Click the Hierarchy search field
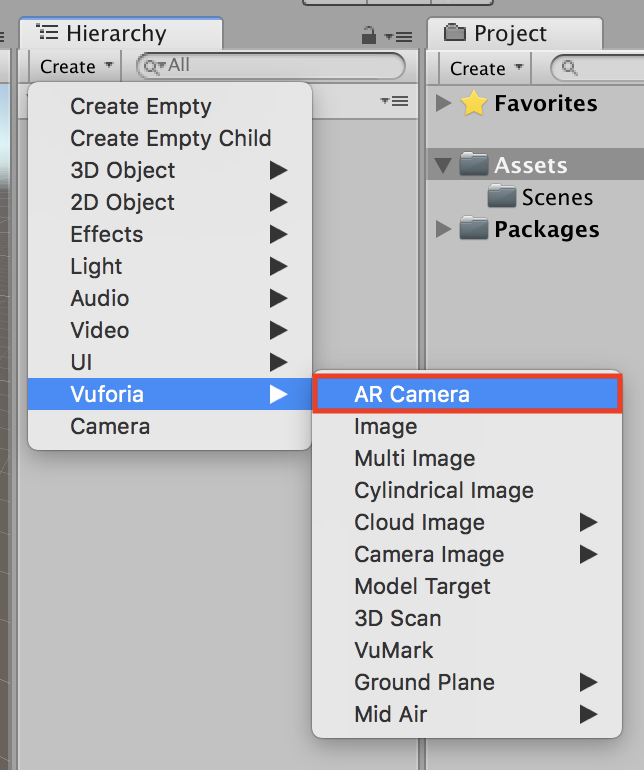This screenshot has width=644, height=770. pos(280,66)
